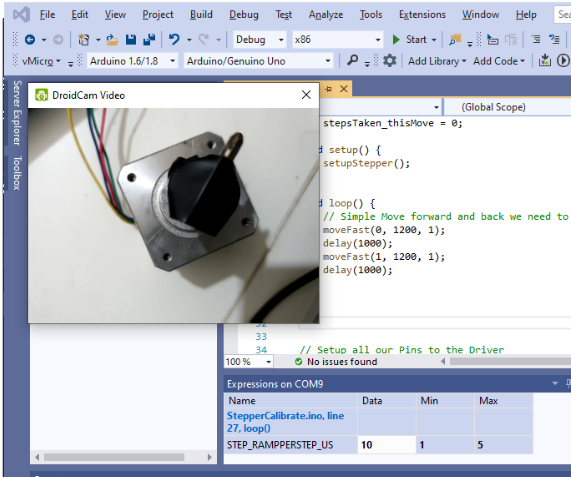This screenshot has height=477, width=571.
Task: Expand the Start button dropdown arrow
Action: click(434, 40)
